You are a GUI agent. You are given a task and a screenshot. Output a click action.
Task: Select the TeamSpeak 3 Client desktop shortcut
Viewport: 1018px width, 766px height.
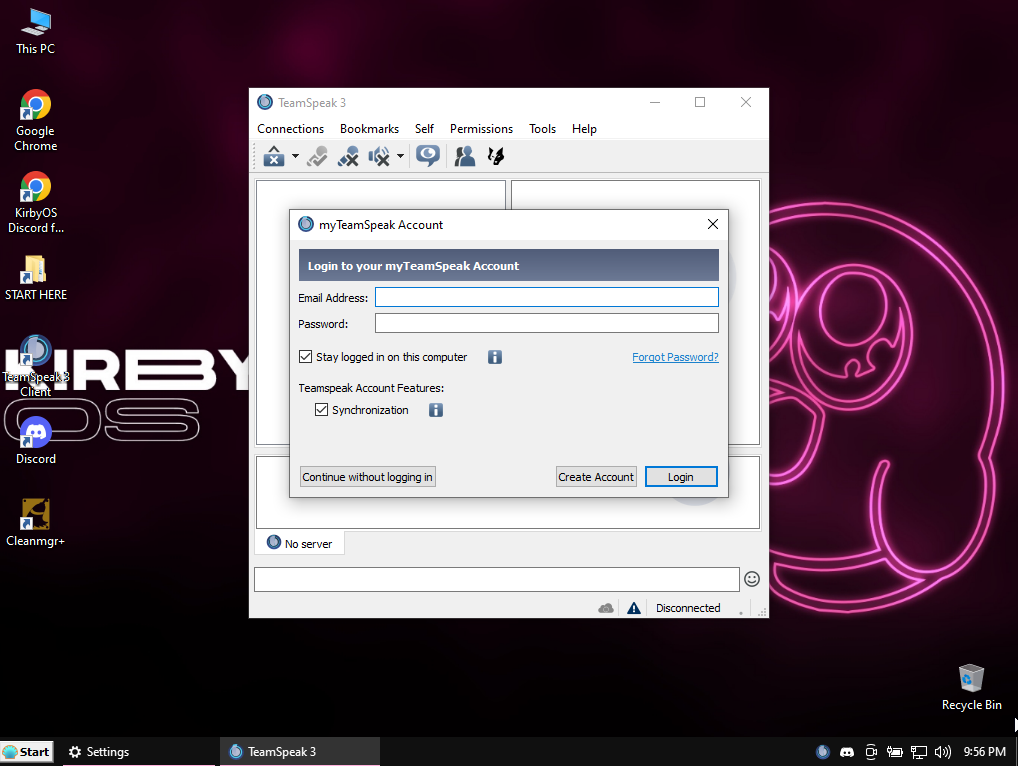pyautogui.click(x=36, y=366)
